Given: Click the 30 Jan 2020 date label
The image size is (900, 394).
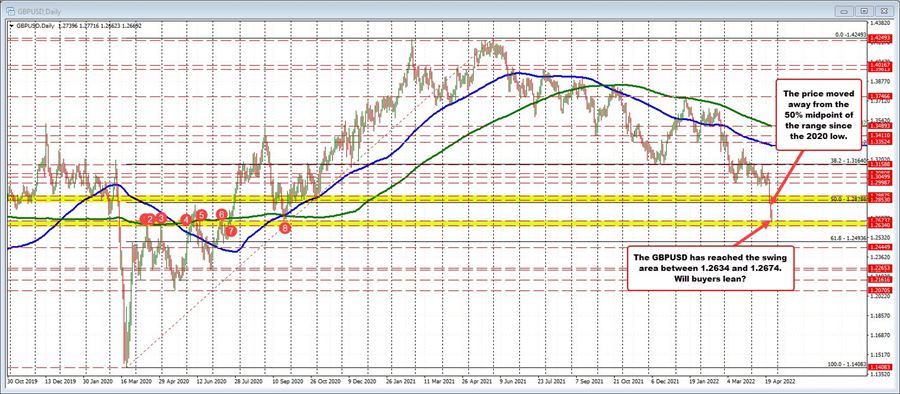Looking at the screenshot, I should click(99, 380).
